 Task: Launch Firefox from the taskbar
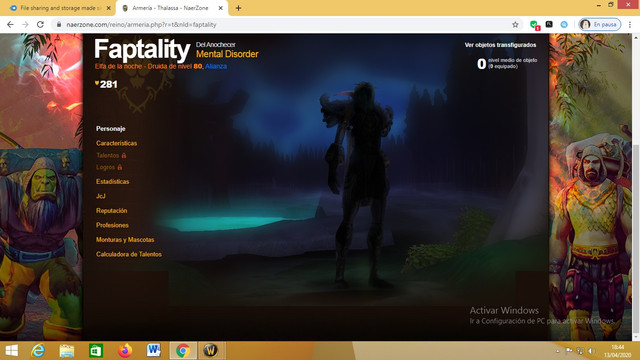tap(125, 351)
